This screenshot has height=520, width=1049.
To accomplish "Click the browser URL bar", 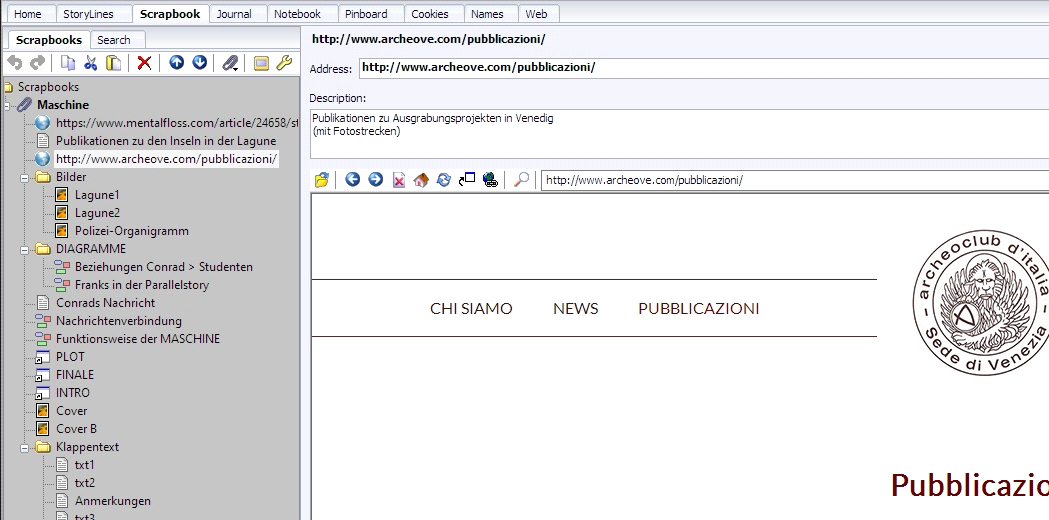I will (x=795, y=180).
